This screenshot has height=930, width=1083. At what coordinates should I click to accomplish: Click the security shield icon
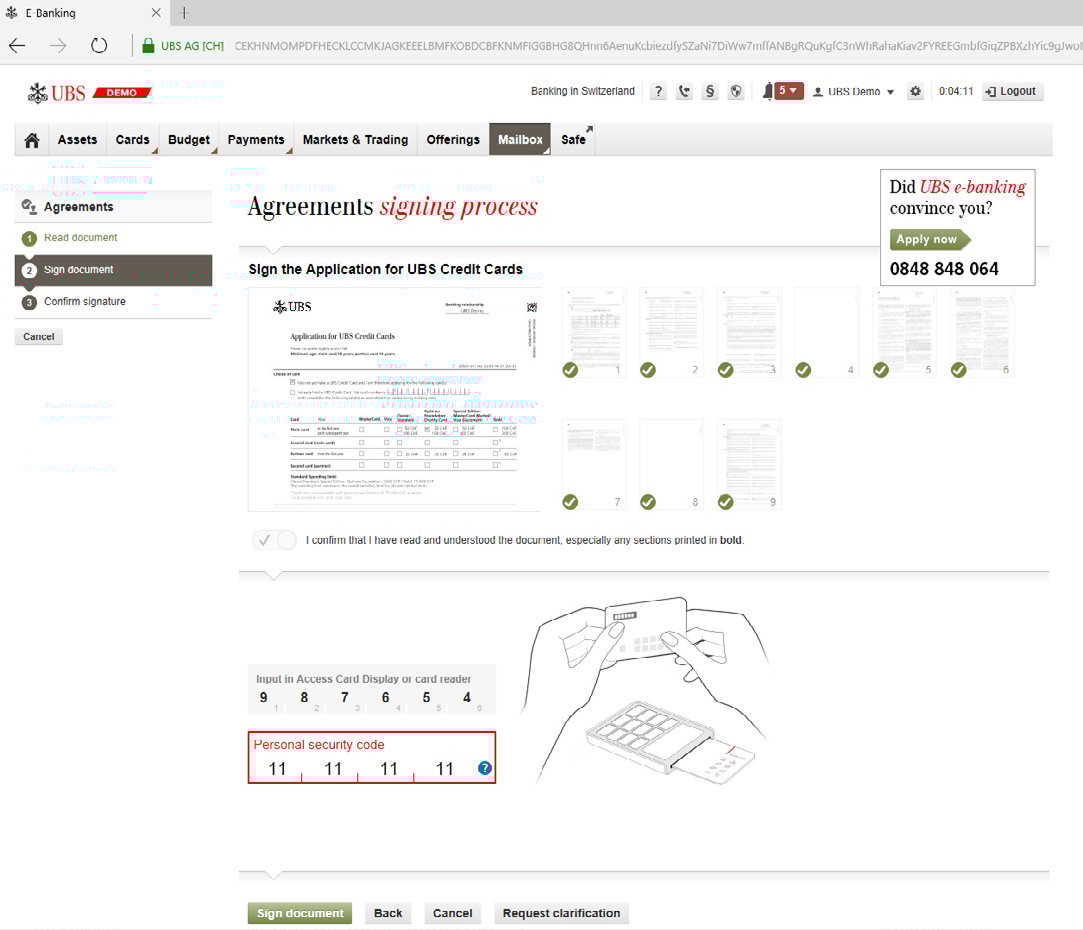coord(736,92)
